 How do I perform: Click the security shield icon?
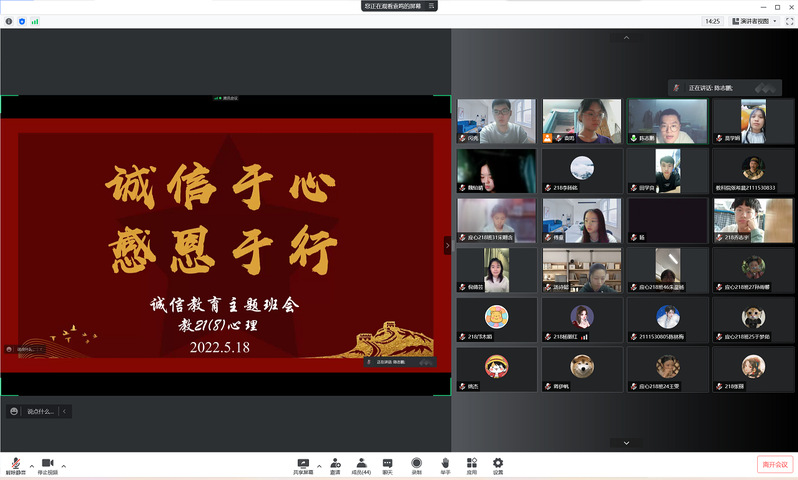(22, 20)
